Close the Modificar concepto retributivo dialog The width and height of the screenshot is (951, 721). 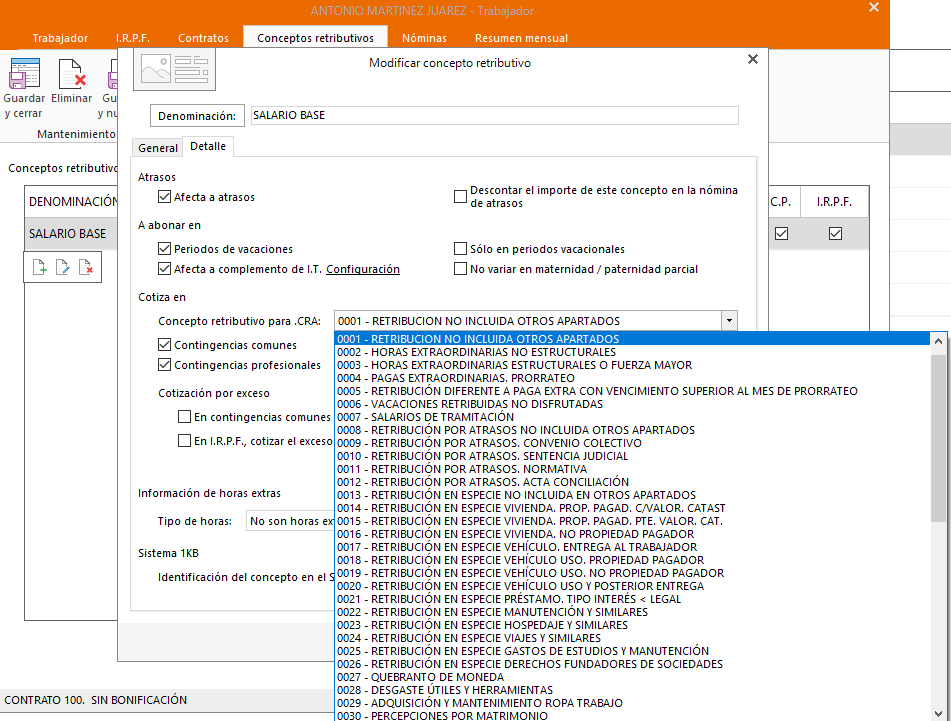[x=753, y=60]
